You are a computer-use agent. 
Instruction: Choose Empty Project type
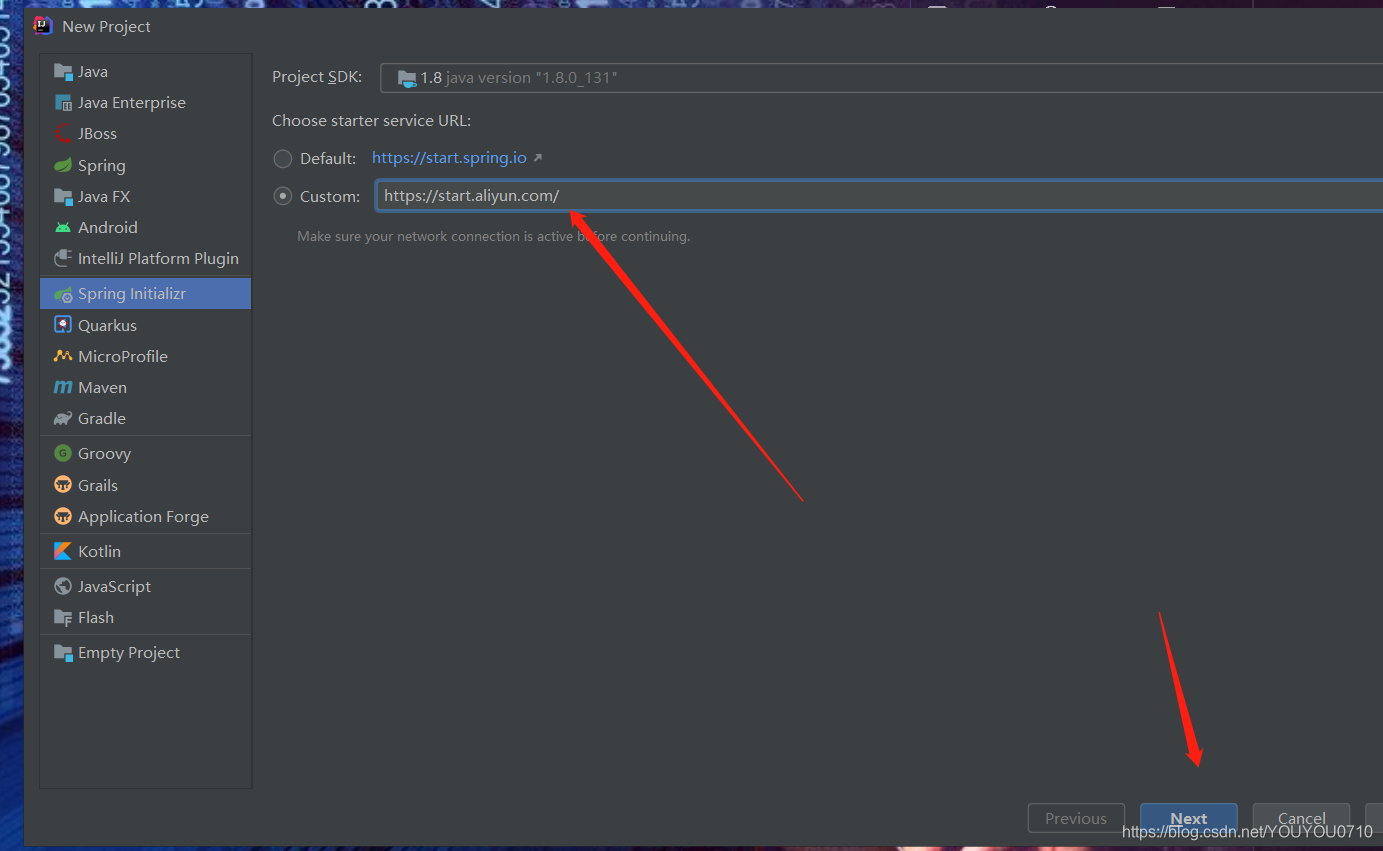145,653
